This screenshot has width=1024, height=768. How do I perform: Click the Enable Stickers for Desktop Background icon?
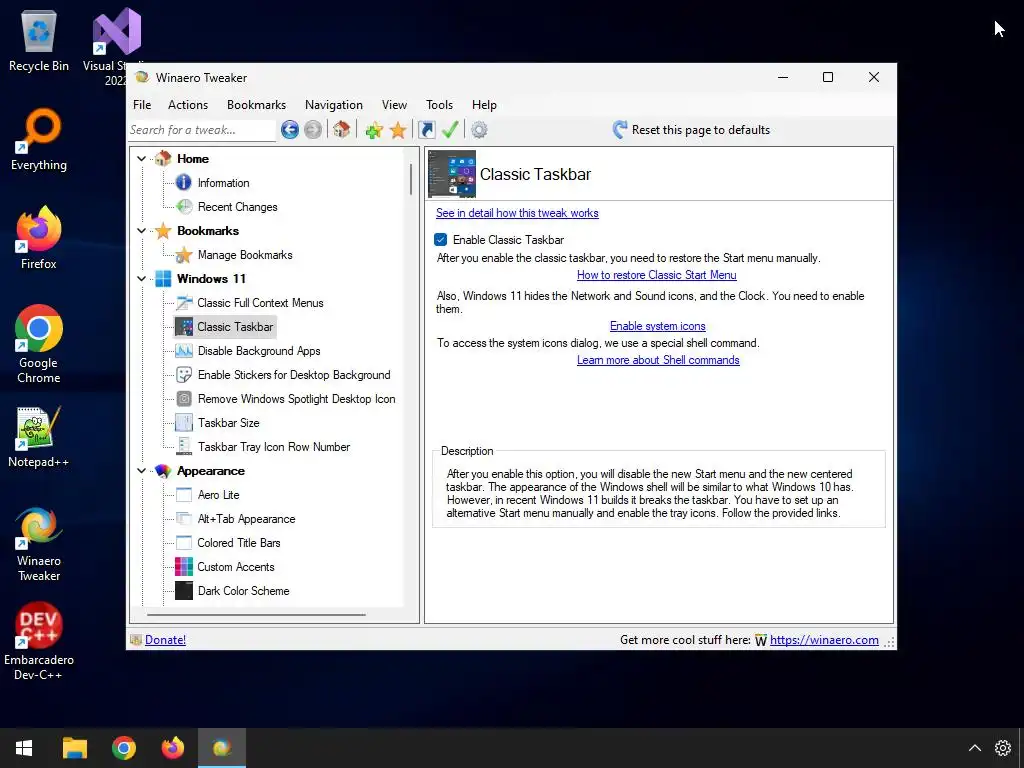click(184, 375)
